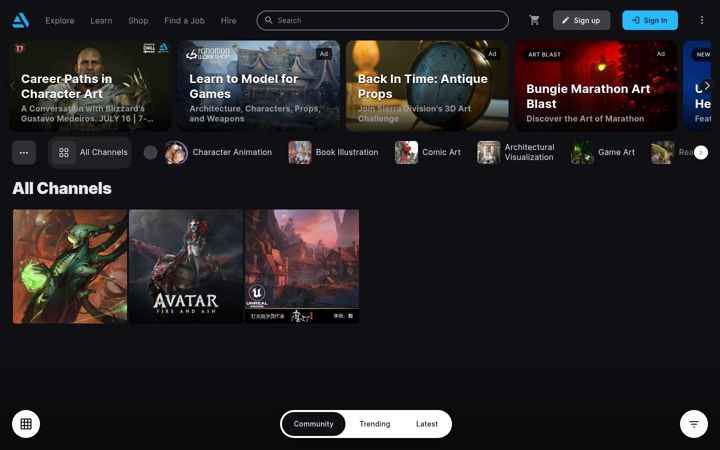Click the Ad badge on Antique Props banner

click(492, 54)
